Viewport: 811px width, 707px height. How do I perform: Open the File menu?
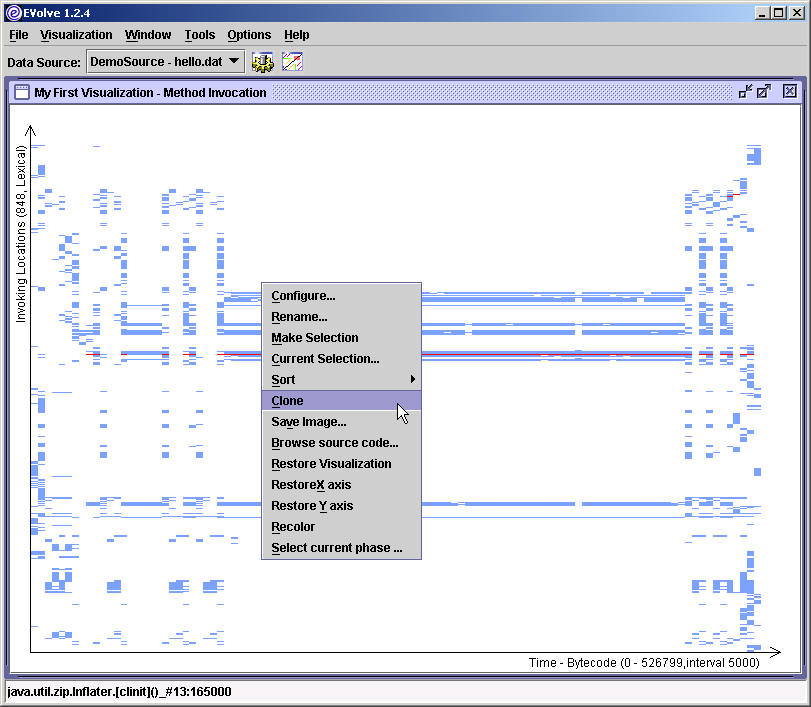19,35
